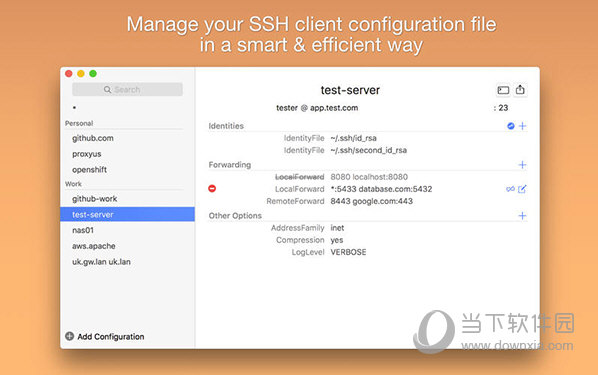Image resolution: width=598 pixels, height=375 pixels.
Task: Click the test-server title
Action: point(350,90)
